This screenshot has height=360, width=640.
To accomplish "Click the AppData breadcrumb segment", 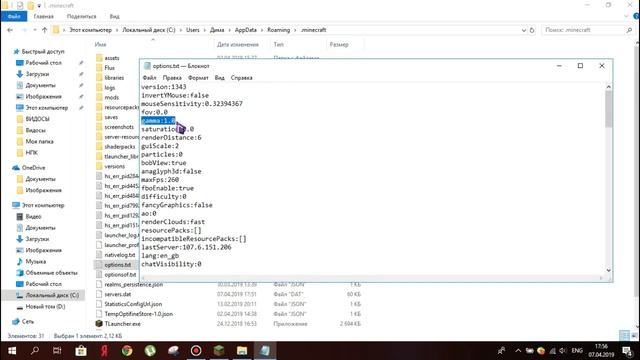I will [x=246, y=30].
